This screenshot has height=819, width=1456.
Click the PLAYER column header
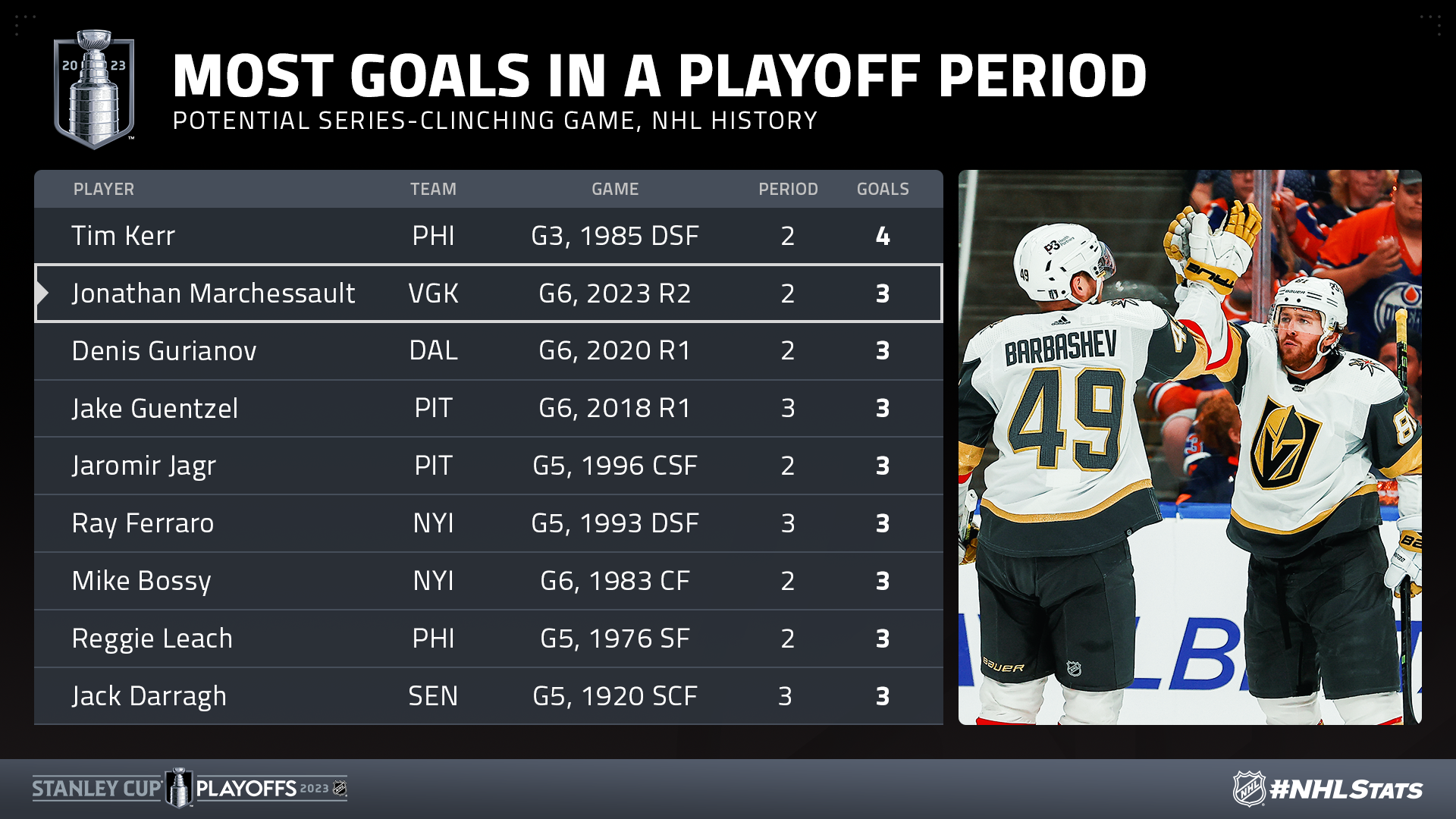(x=104, y=190)
